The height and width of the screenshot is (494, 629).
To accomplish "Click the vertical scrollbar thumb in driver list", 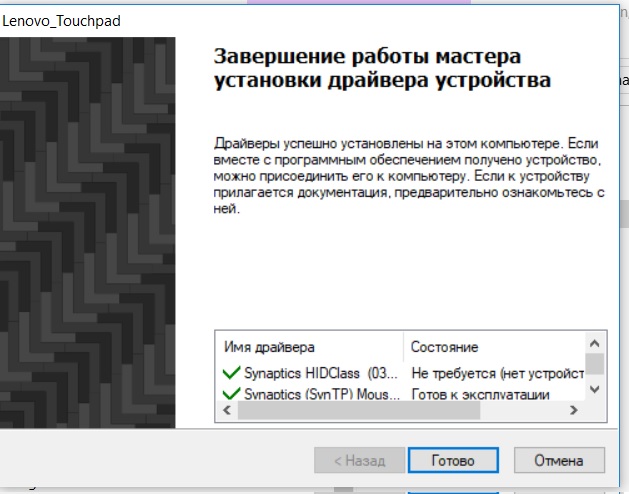I will (595, 362).
